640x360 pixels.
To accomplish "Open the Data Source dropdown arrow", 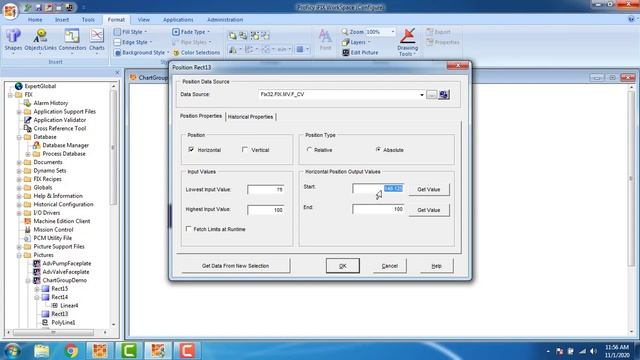I will 422,95.
